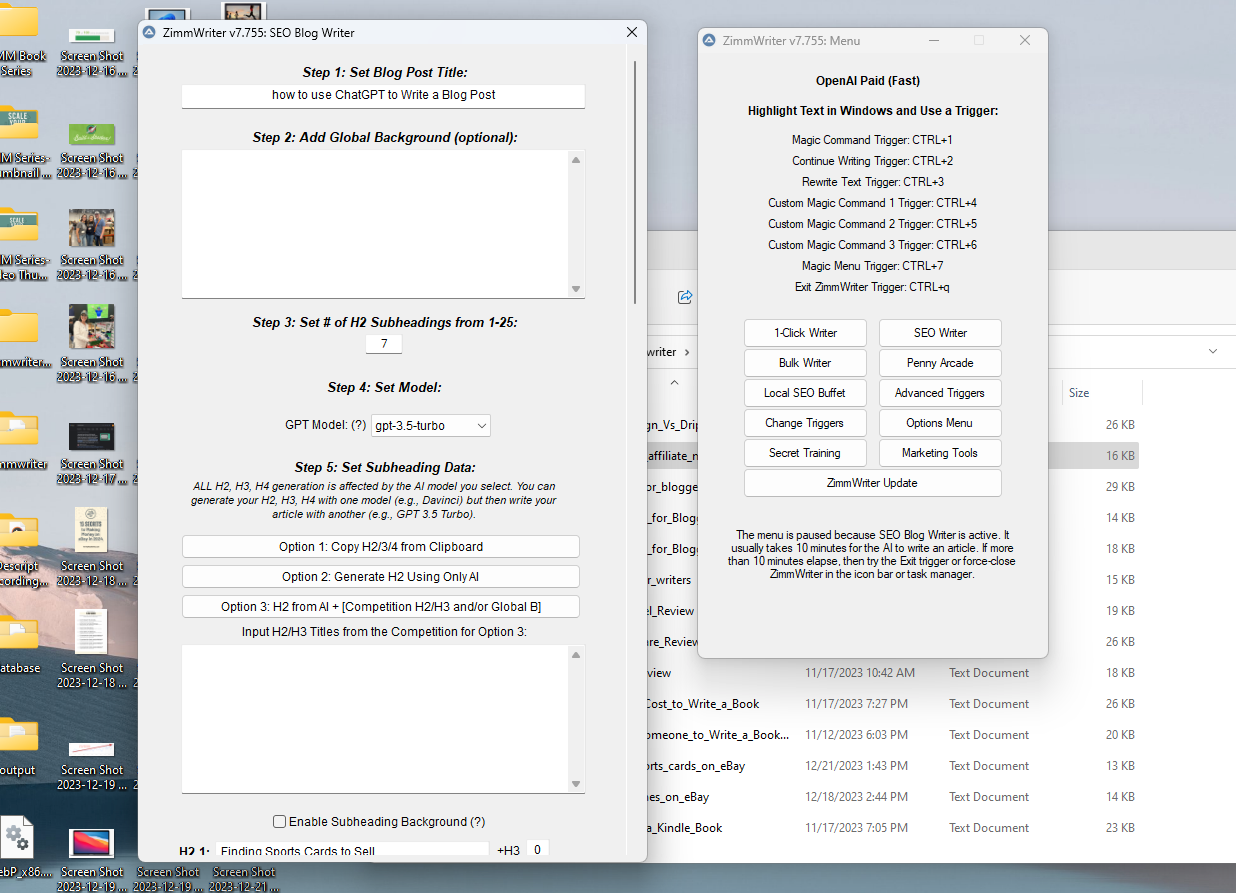Launch the Bulk Writer from the menu
Screen dimensions: 1236x893
tap(805, 362)
